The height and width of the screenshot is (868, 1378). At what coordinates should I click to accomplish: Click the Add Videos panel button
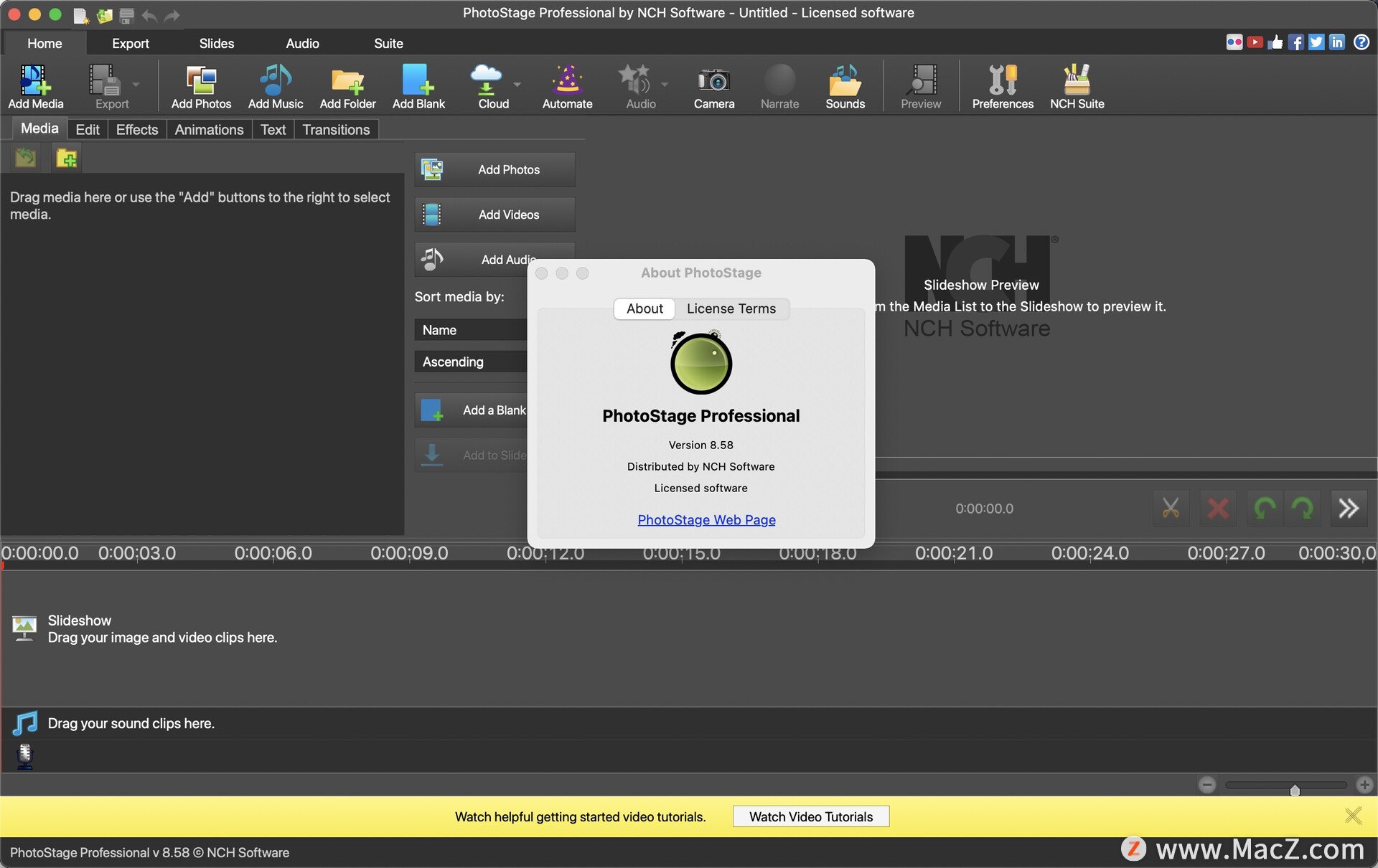[495, 214]
